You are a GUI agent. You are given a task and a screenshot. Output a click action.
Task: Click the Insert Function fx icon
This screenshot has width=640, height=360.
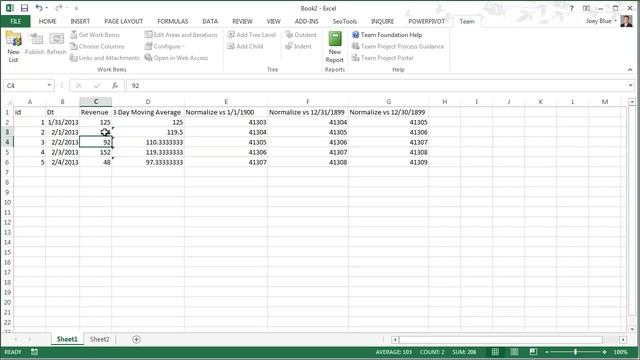point(115,85)
